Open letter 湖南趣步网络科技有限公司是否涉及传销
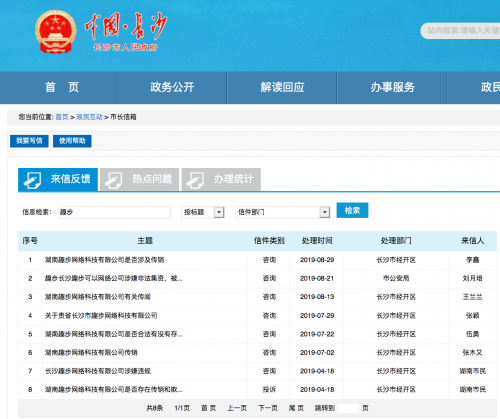The width and height of the screenshot is (500, 419). coord(104,260)
